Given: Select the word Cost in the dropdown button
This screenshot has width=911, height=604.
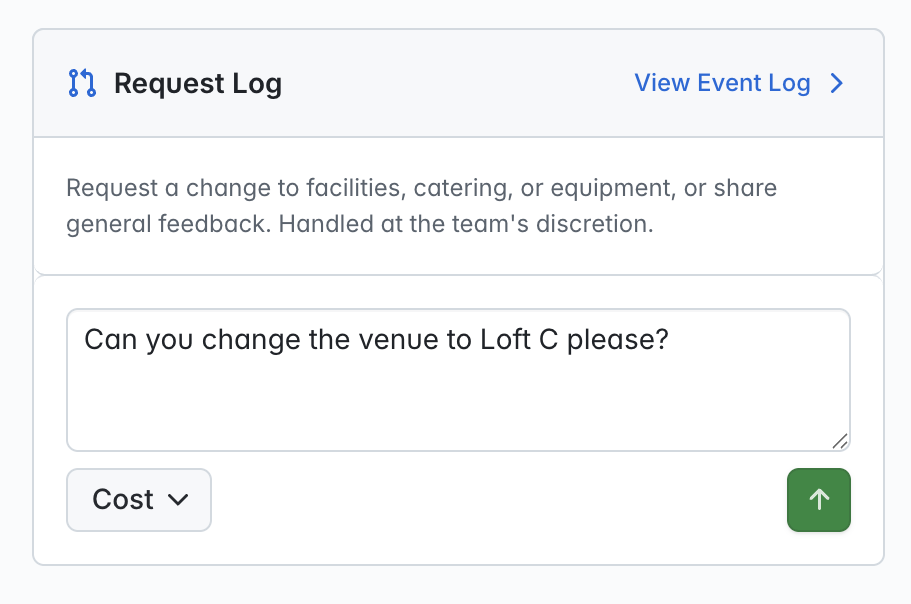Looking at the screenshot, I should 123,499.
